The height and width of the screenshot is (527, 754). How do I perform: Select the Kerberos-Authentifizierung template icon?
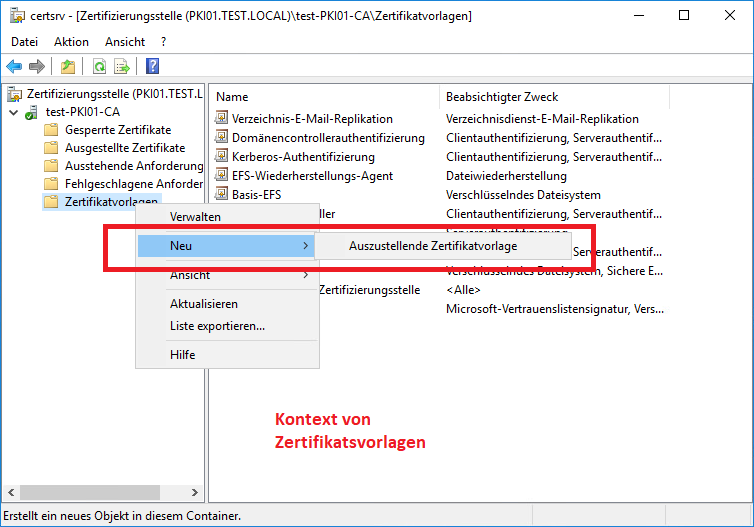tap(222, 157)
